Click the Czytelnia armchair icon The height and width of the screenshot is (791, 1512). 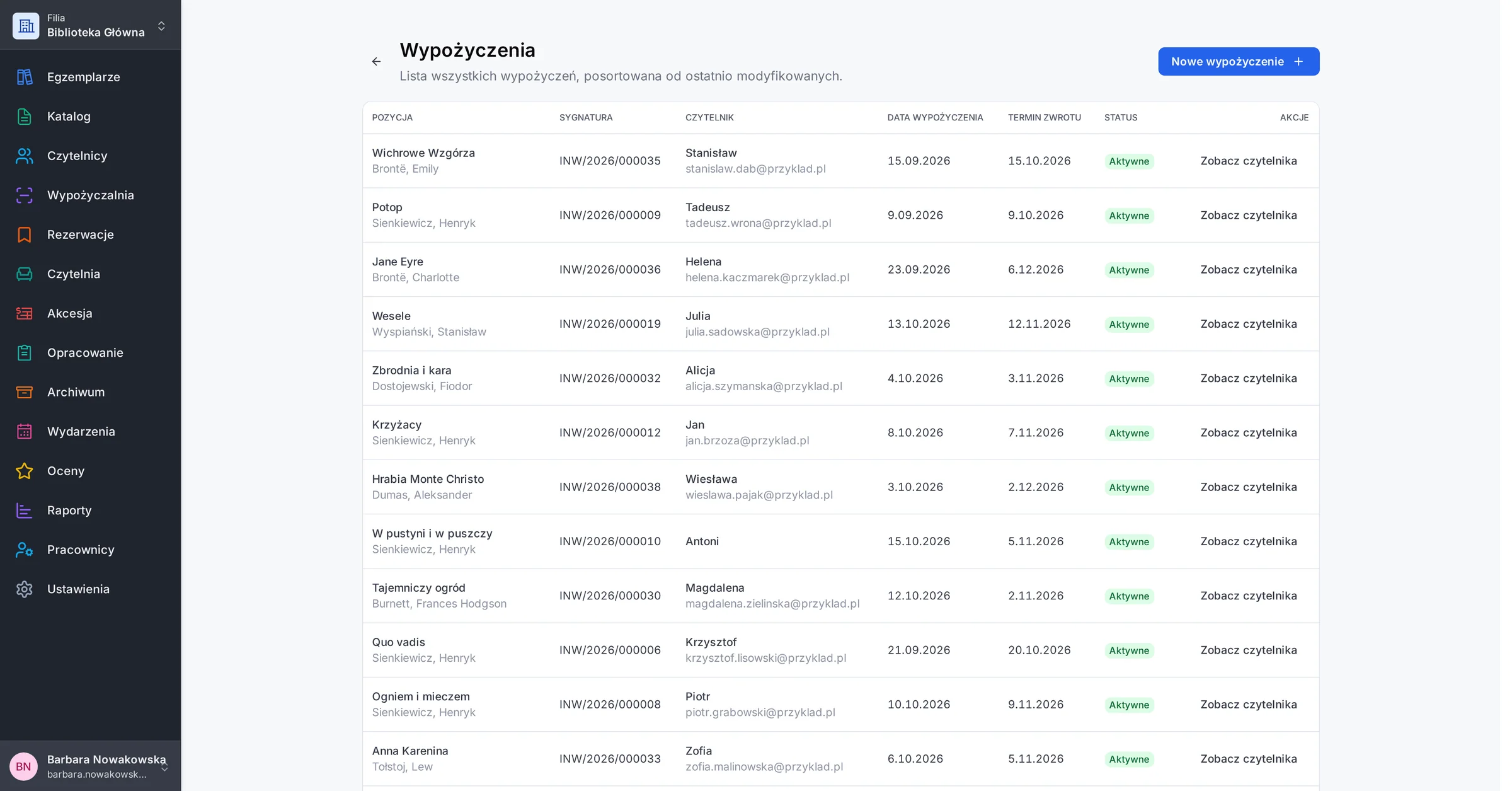pyautogui.click(x=24, y=274)
